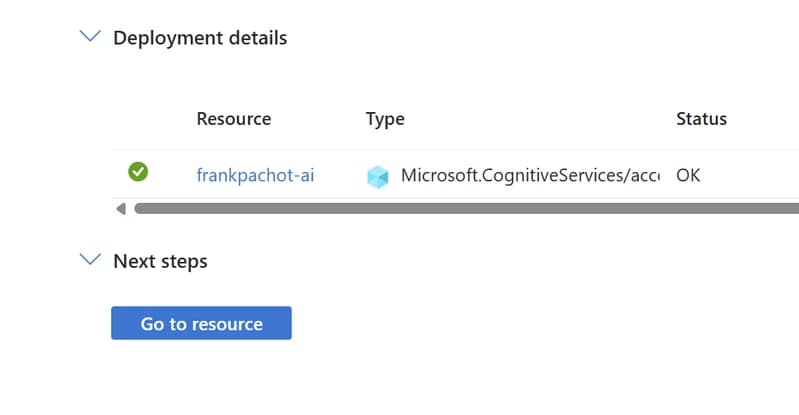Open the frankpachot-ai resource link
799x415 pixels.
(x=255, y=175)
